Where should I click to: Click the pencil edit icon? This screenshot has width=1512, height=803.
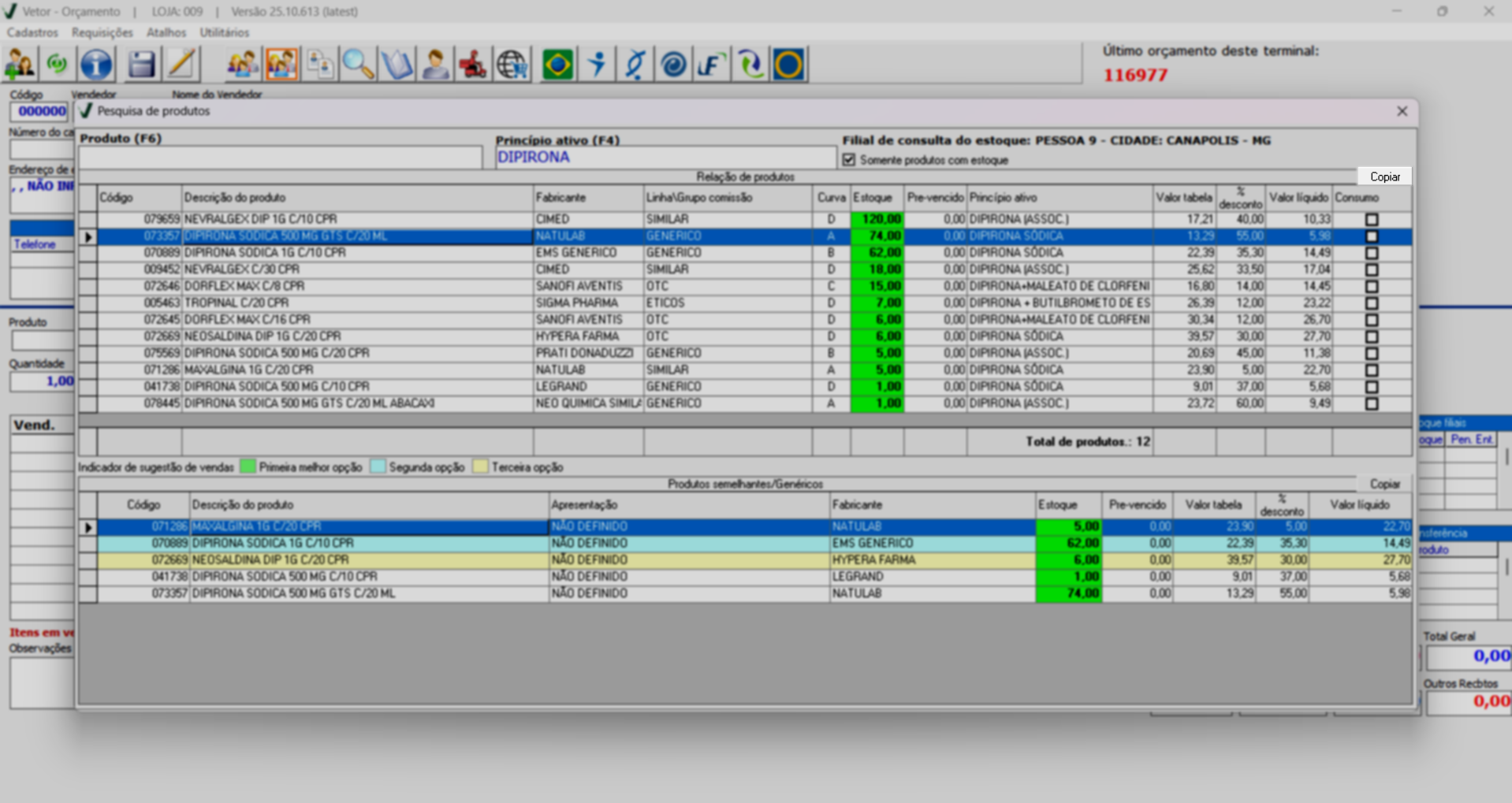(181, 65)
